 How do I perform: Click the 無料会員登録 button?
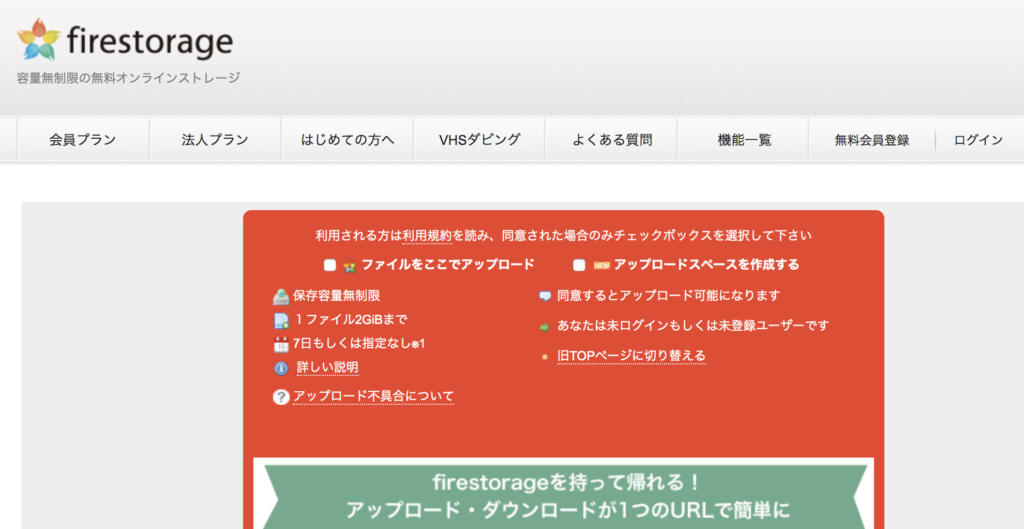point(872,140)
